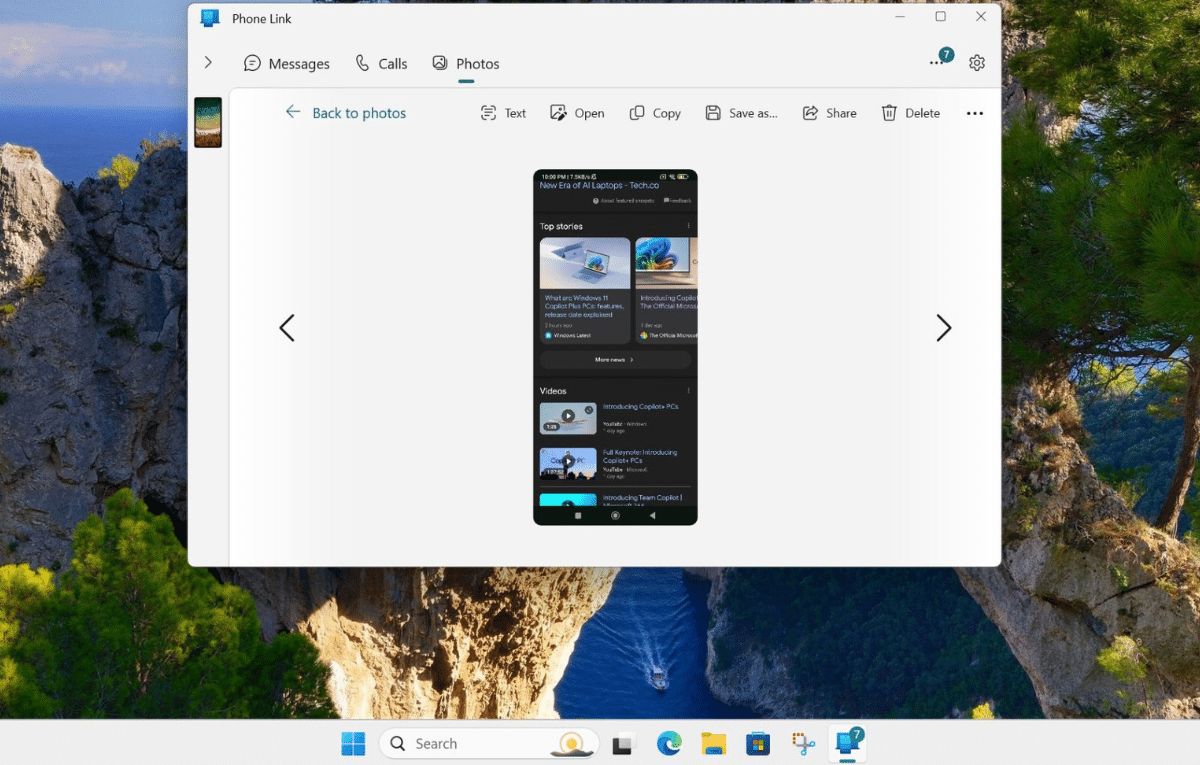Open Phone Link settings gear
The width and height of the screenshot is (1200, 765).
[x=977, y=63]
